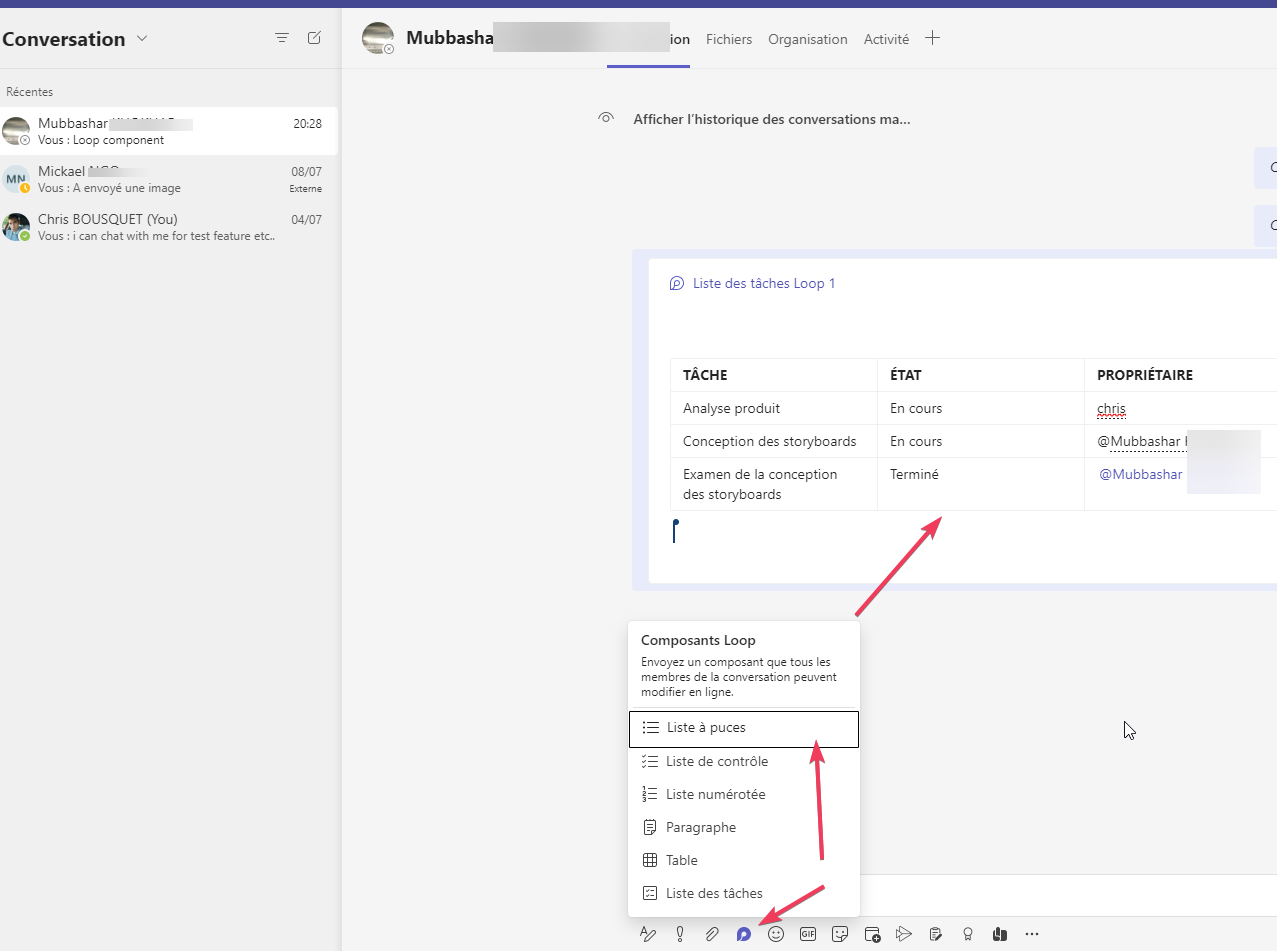Insert a Liste des tâches Loop component
The image size is (1277, 951).
tap(744, 893)
